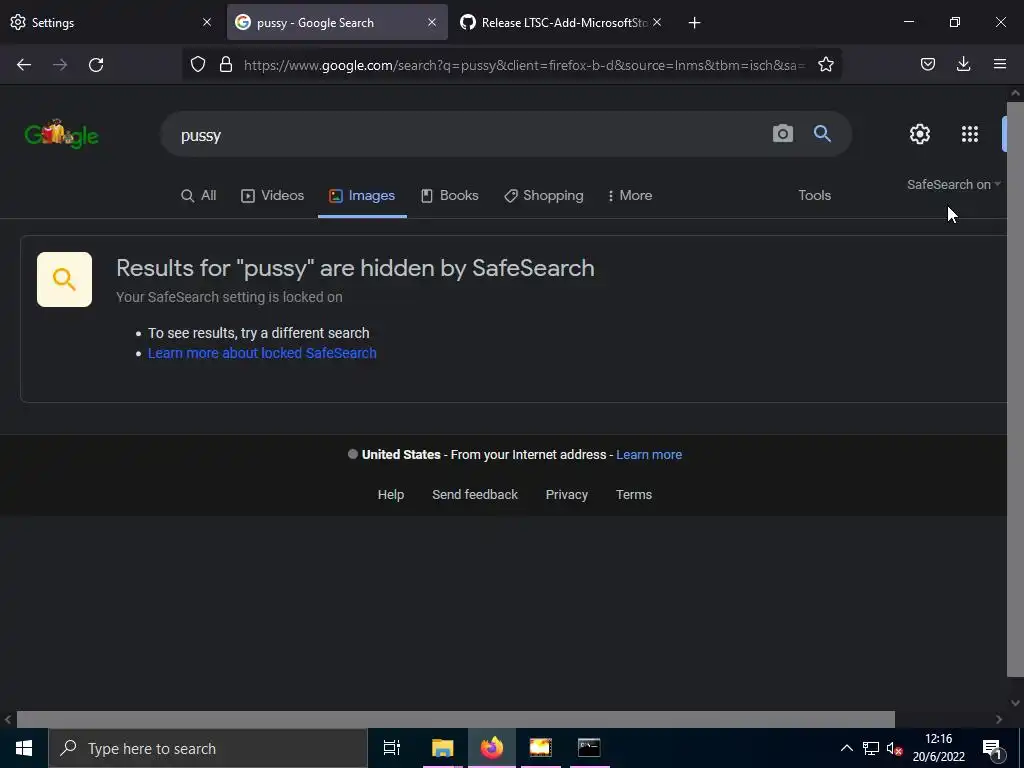Click the Windows Type here to search box

[208, 748]
